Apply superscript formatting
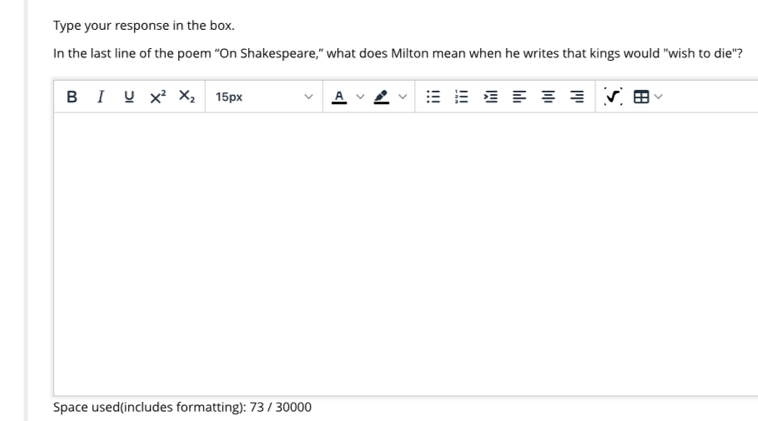 (x=157, y=97)
